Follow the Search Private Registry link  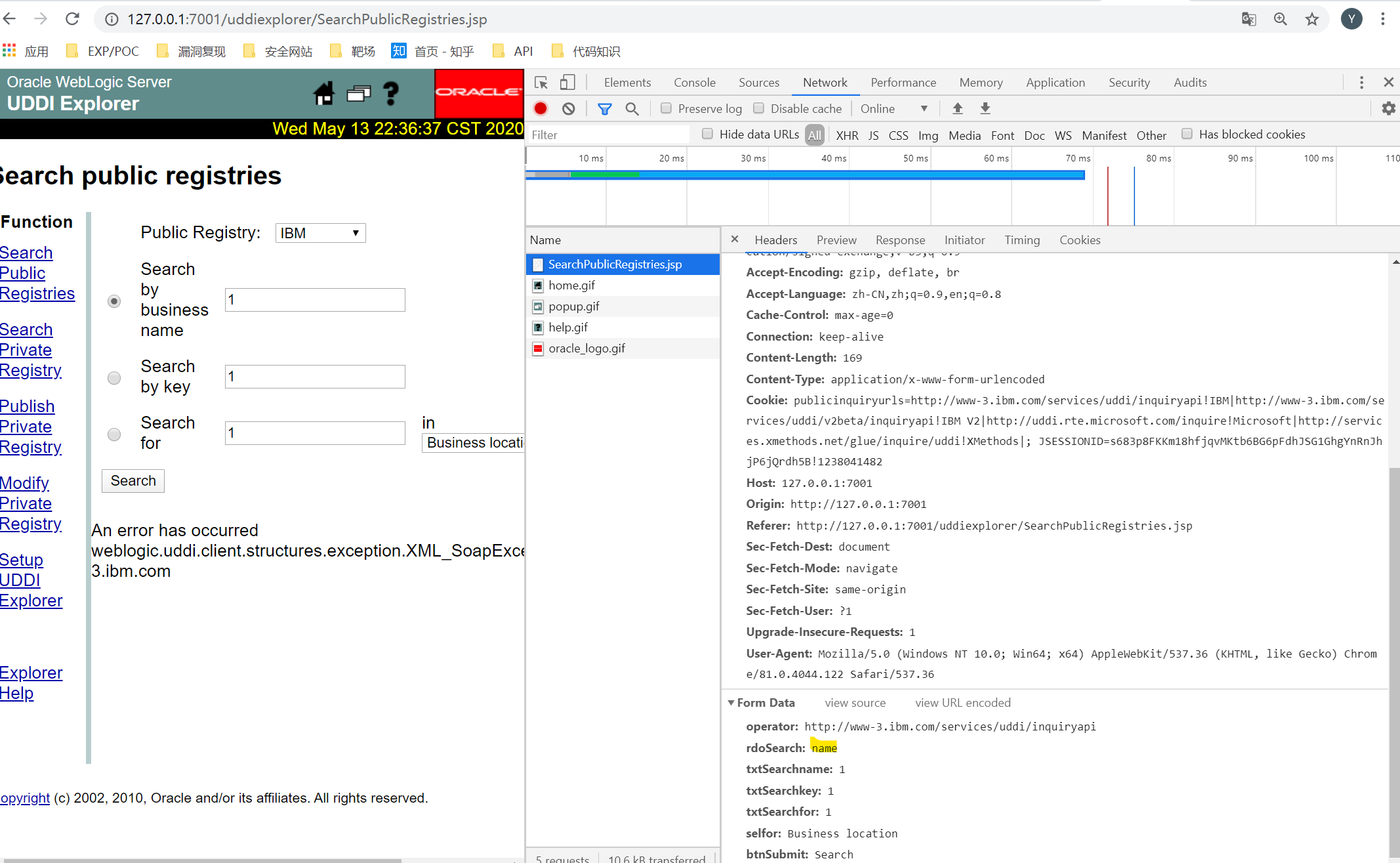click(x=31, y=350)
